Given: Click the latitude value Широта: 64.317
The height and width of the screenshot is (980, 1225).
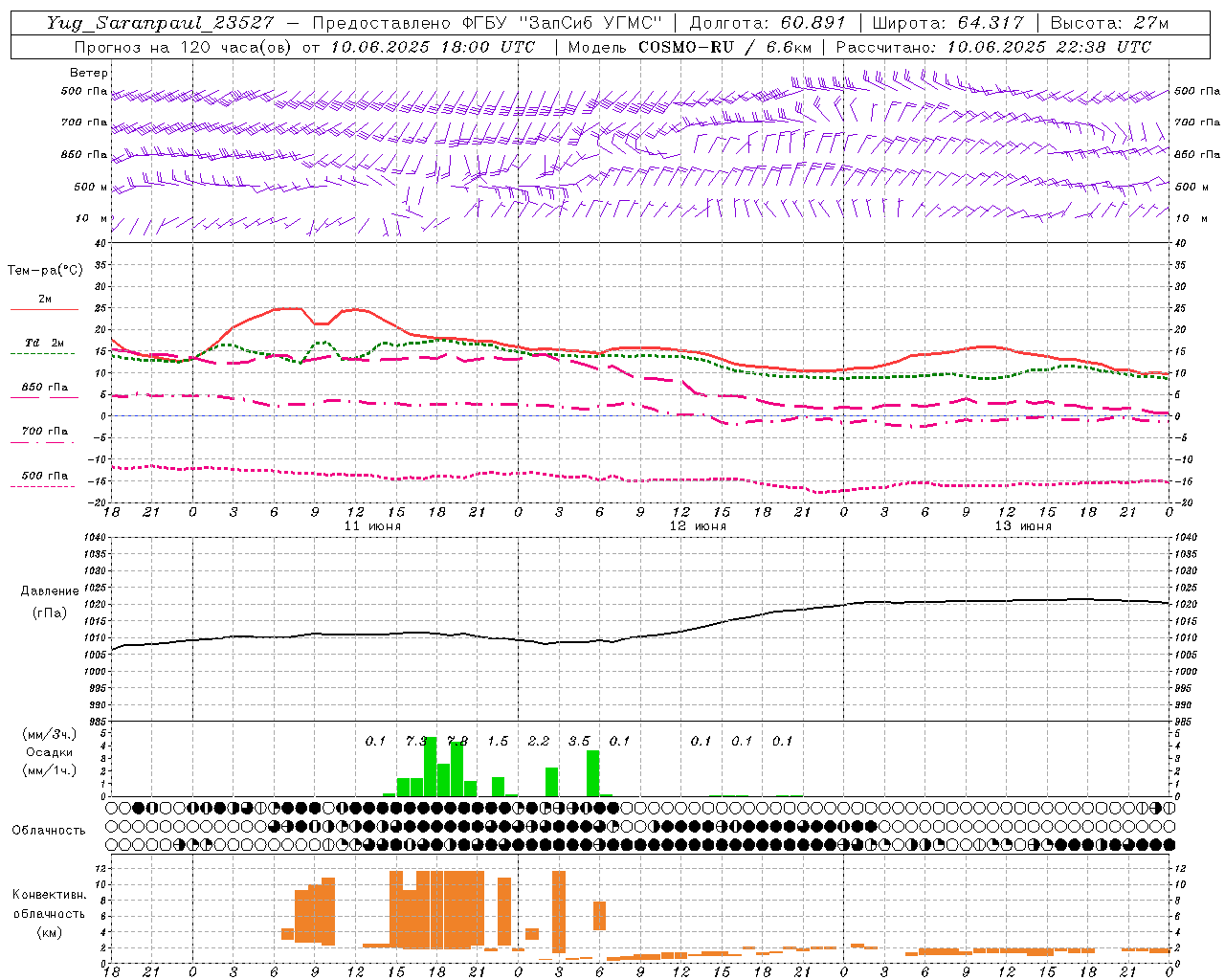Looking at the screenshot, I should tap(947, 23).
